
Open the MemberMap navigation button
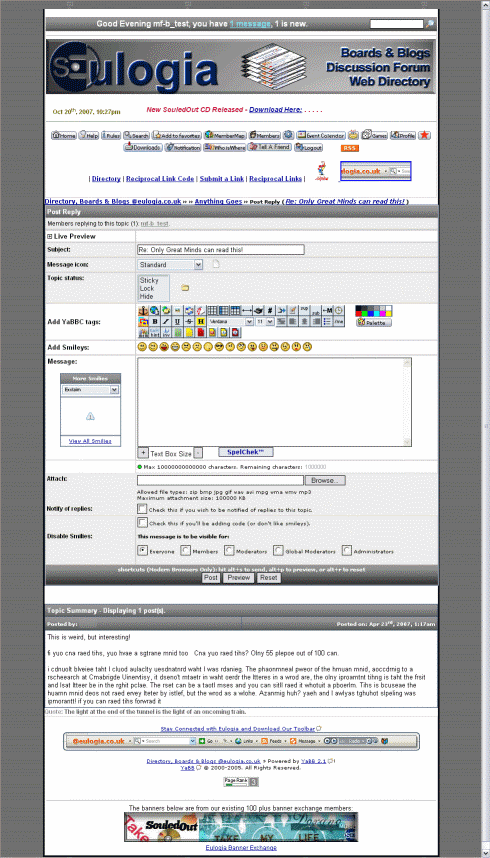pyautogui.click(x=225, y=135)
